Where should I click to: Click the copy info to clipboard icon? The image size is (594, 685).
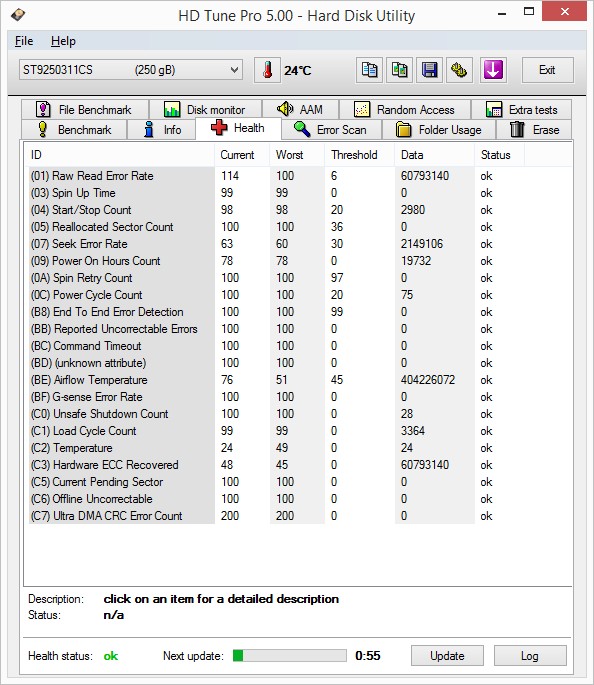pyautogui.click(x=370, y=70)
